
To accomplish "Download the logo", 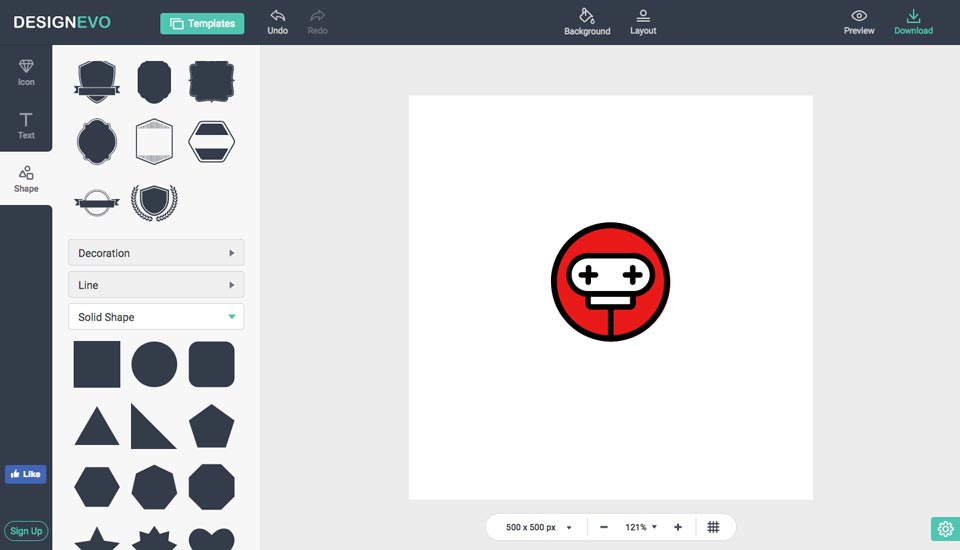I will (x=913, y=22).
